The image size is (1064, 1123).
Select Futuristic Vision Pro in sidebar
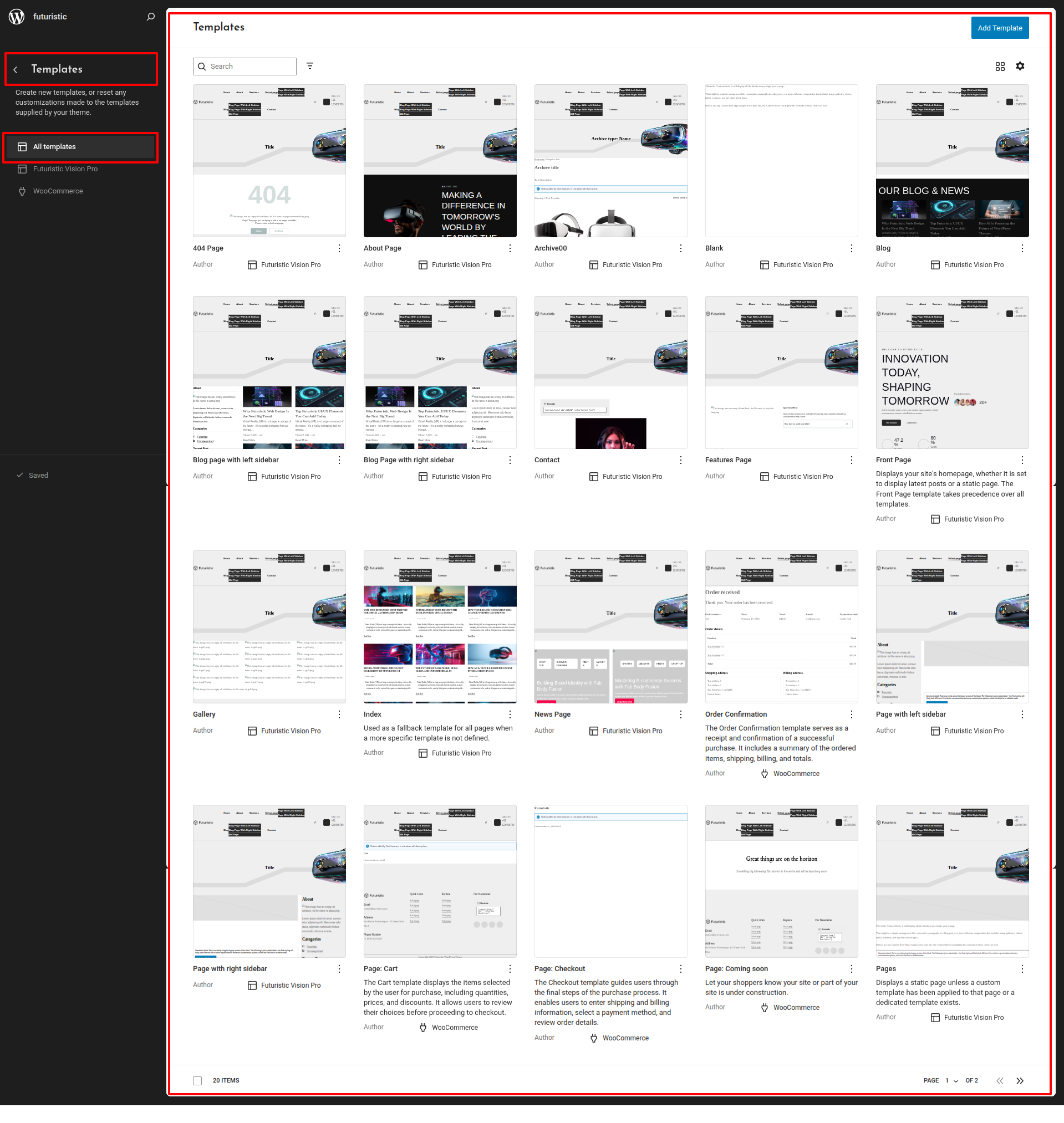pos(65,169)
